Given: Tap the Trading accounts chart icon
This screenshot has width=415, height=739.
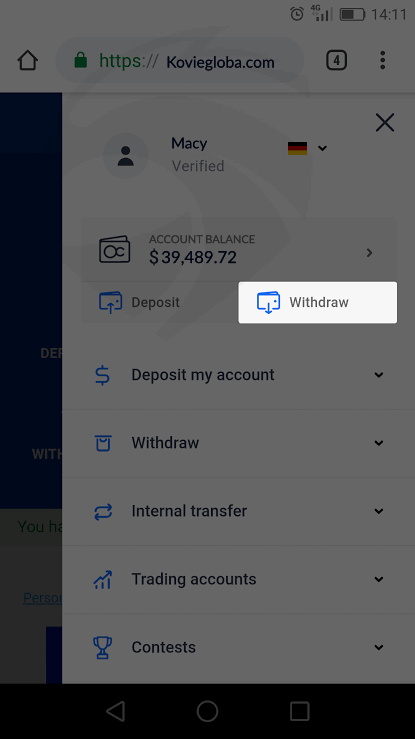Looking at the screenshot, I should pos(103,579).
